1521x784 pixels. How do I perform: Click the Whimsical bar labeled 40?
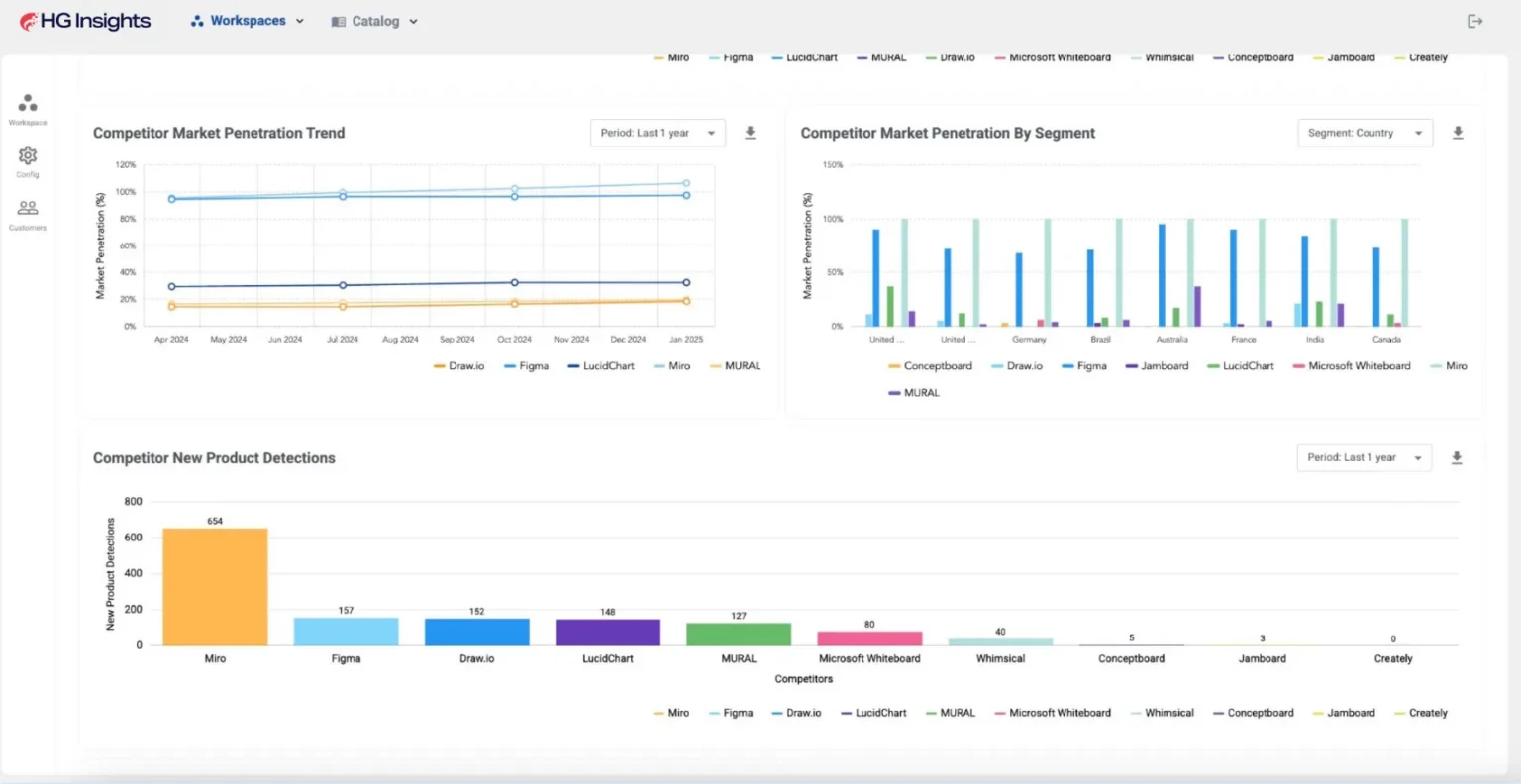(x=1000, y=642)
